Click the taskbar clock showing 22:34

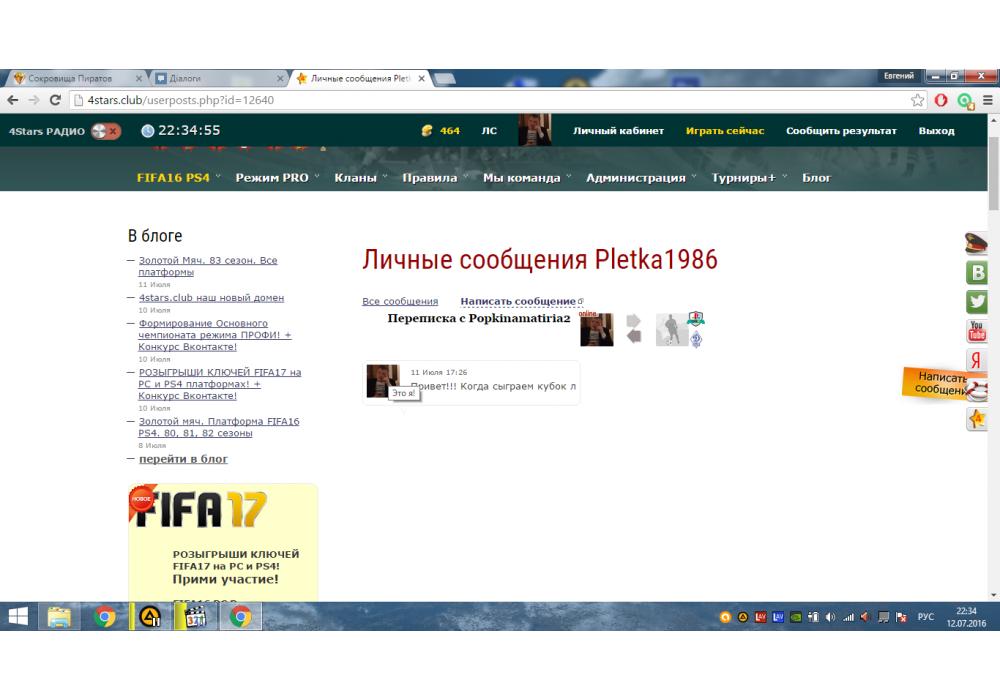click(x=966, y=617)
